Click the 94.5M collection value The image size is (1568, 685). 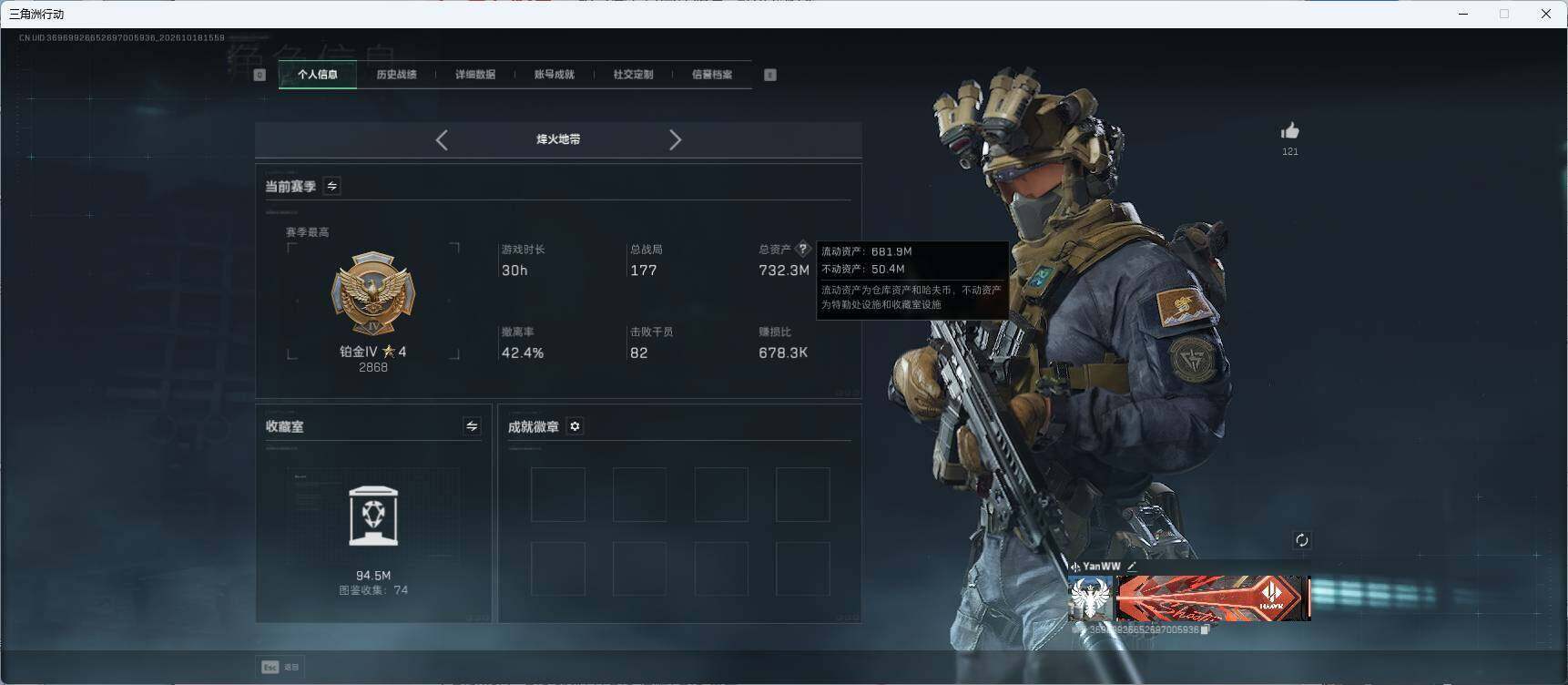(373, 576)
